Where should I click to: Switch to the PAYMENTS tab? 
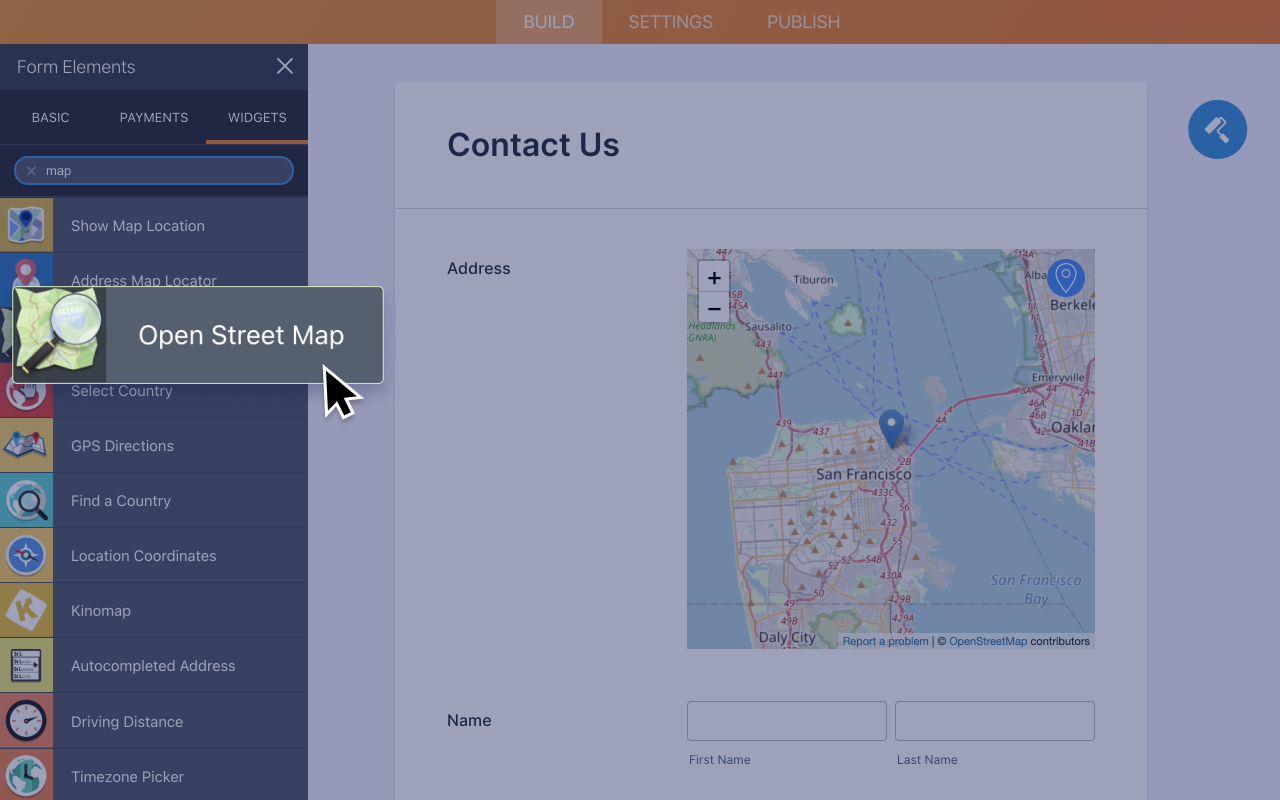153,117
